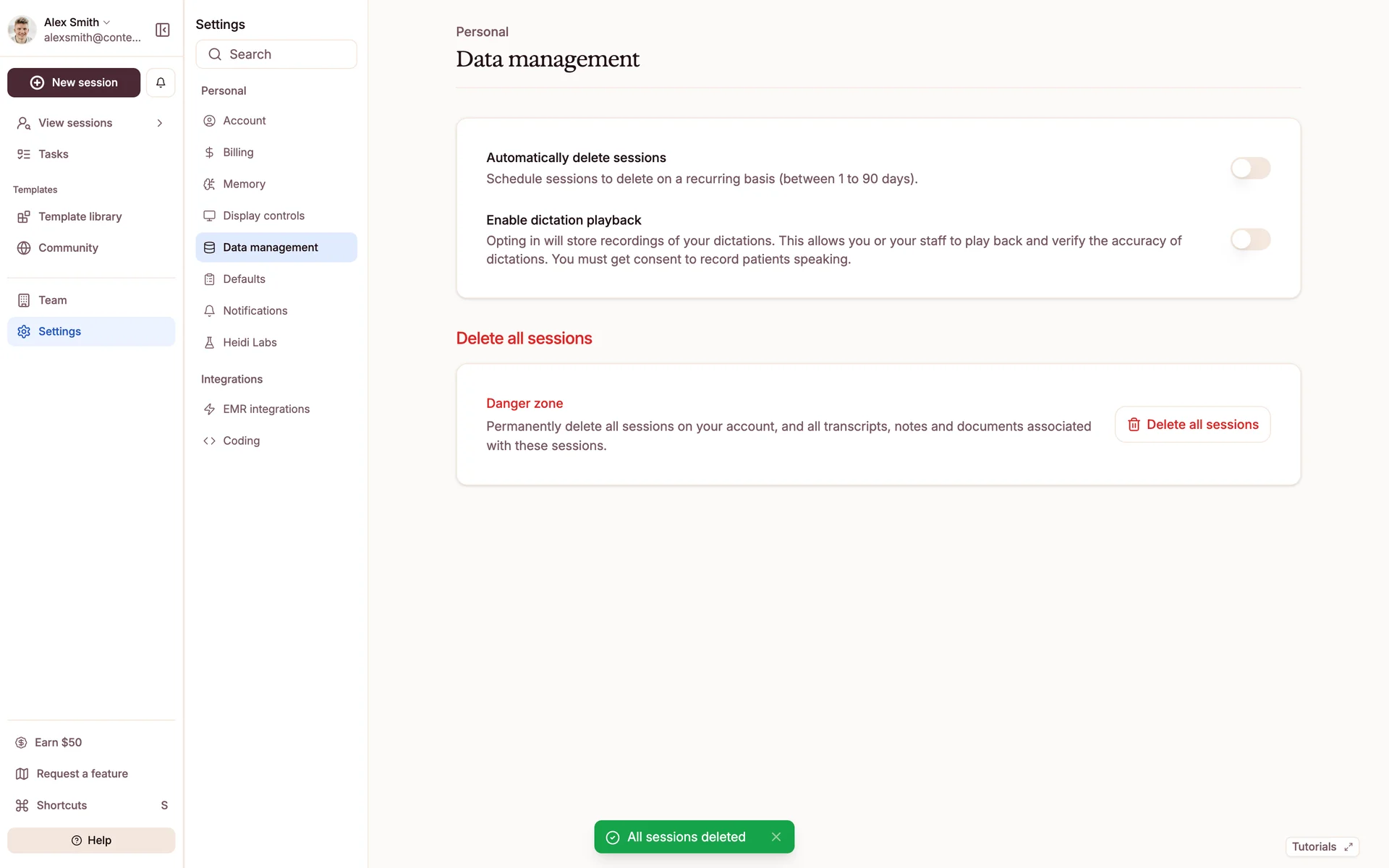Screen dimensions: 1389x868
Task: Open Display controls settings
Action: tap(263, 216)
